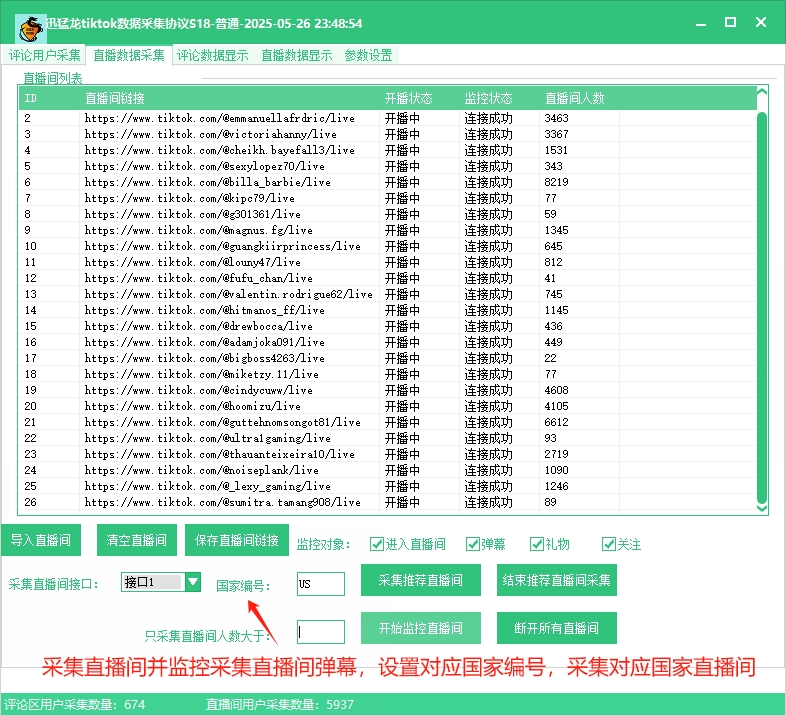Screen dimensions: 786x716
Task: Open the 评论数据显示 tab
Action: click(x=213, y=55)
